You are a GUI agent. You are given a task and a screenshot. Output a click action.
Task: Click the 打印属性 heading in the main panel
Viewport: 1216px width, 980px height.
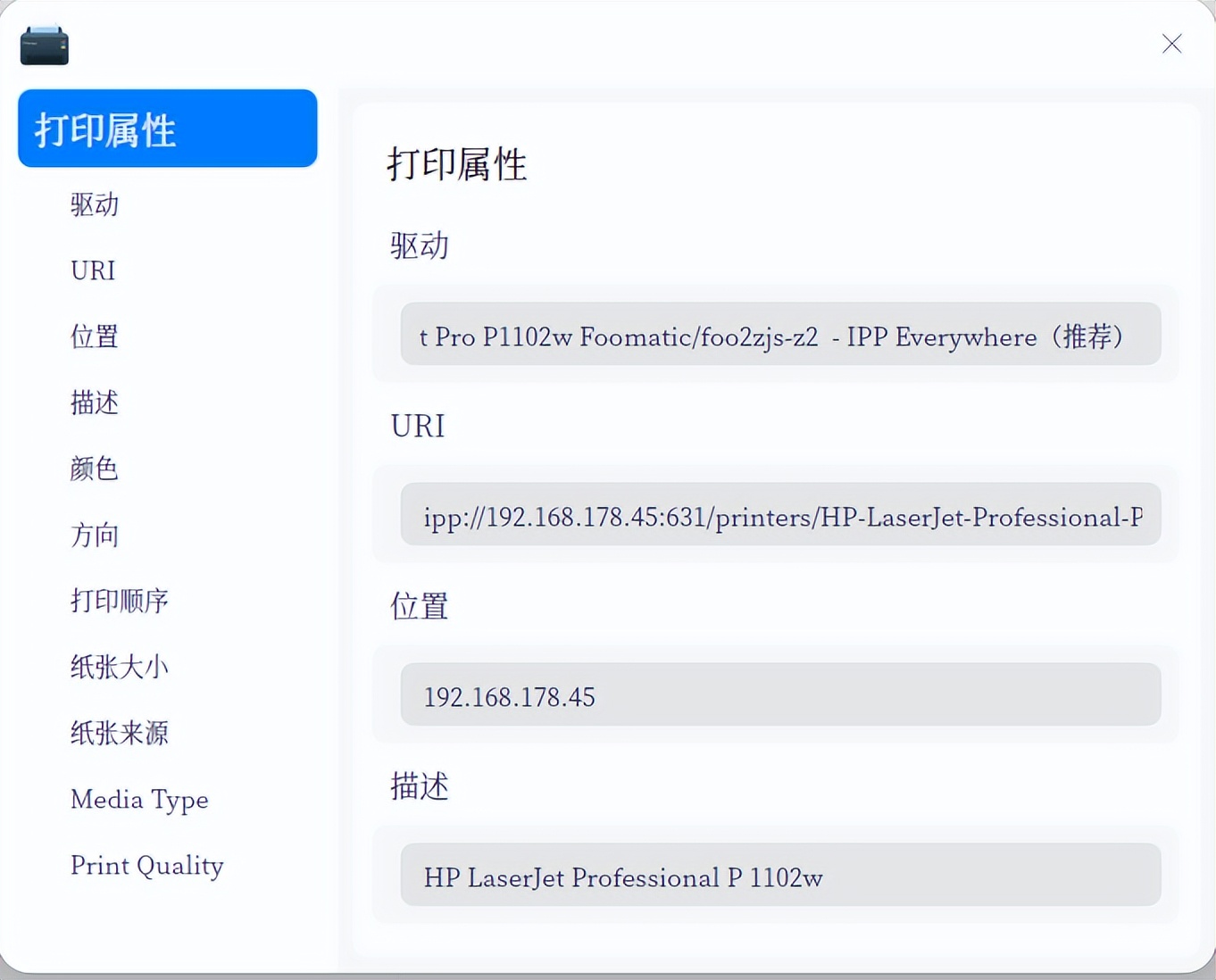click(458, 164)
